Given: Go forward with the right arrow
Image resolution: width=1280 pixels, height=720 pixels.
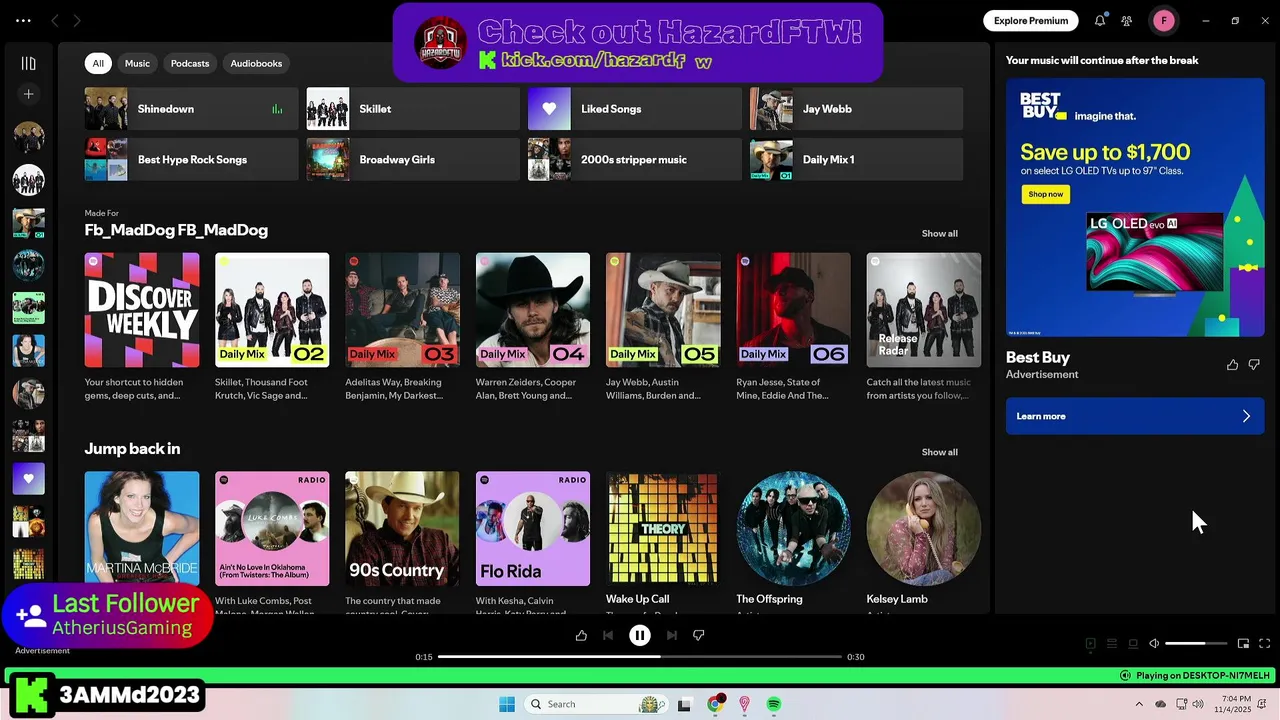Looking at the screenshot, I should click(76, 20).
